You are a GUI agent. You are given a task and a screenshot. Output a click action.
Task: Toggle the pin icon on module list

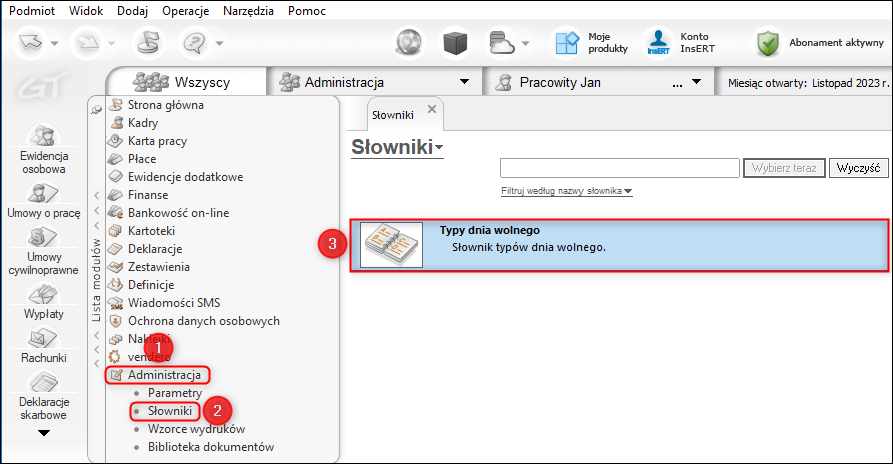tap(97, 109)
